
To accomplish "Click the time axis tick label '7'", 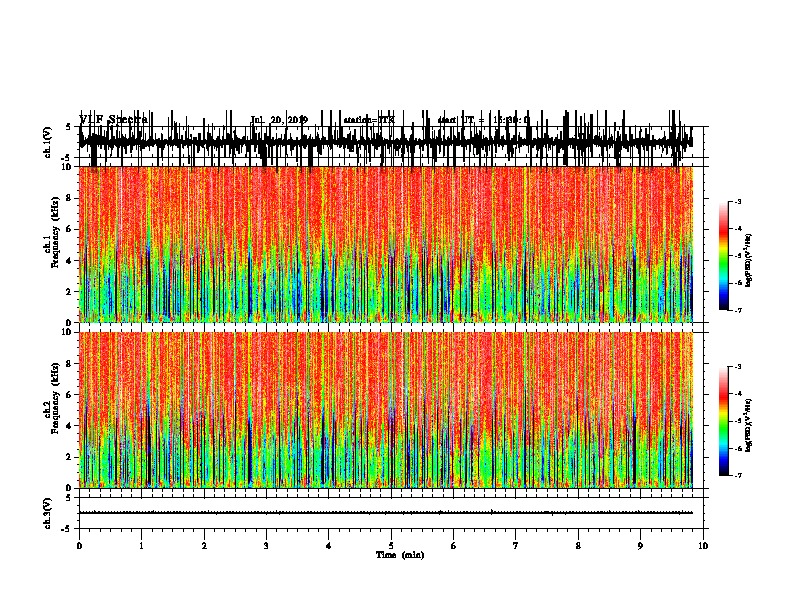I will 516,546.
